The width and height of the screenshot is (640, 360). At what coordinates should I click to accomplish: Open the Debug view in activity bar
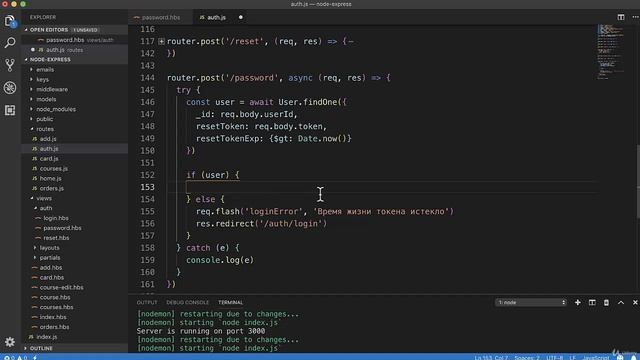coord(10,87)
